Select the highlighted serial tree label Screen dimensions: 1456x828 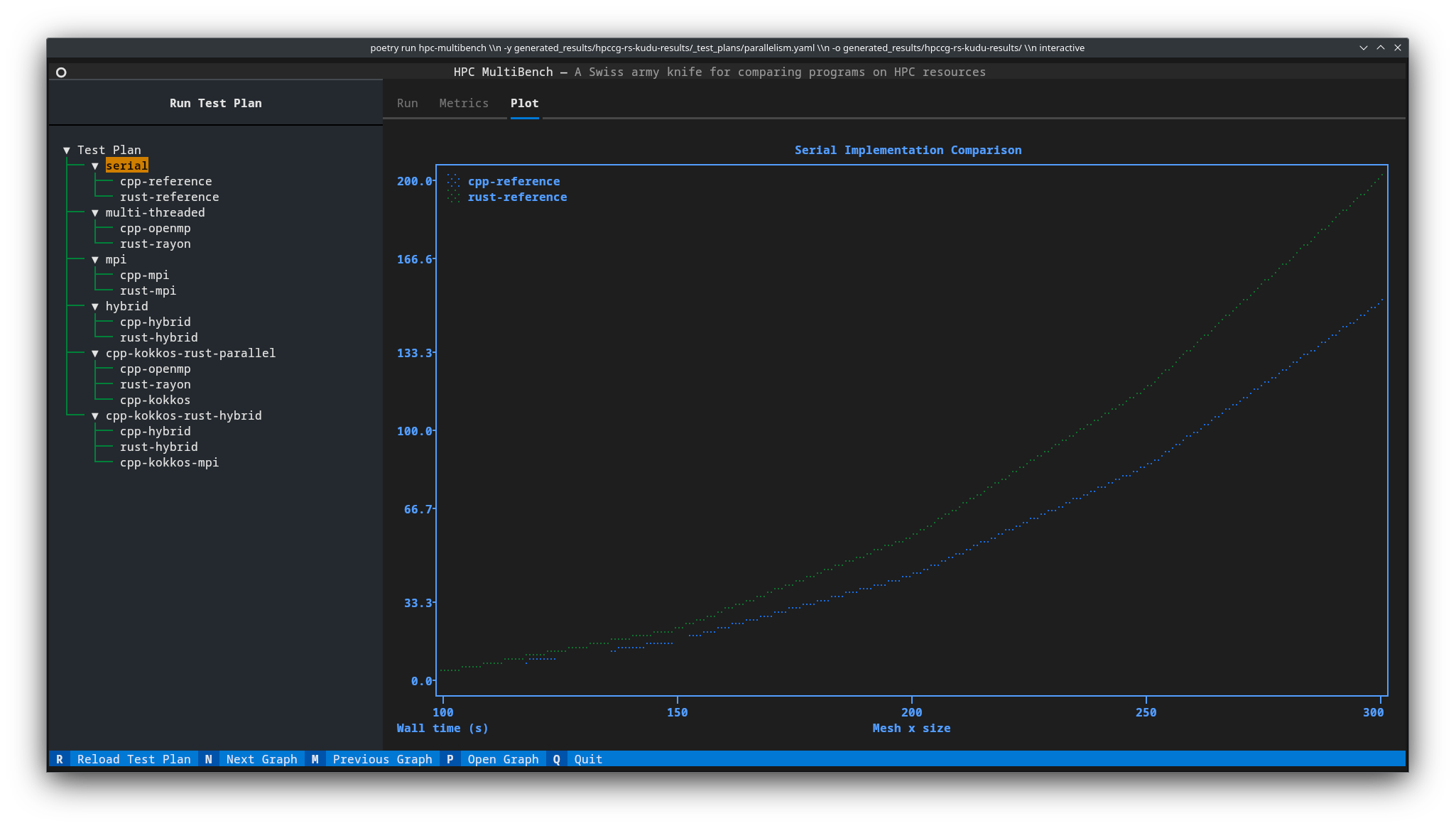click(x=127, y=166)
